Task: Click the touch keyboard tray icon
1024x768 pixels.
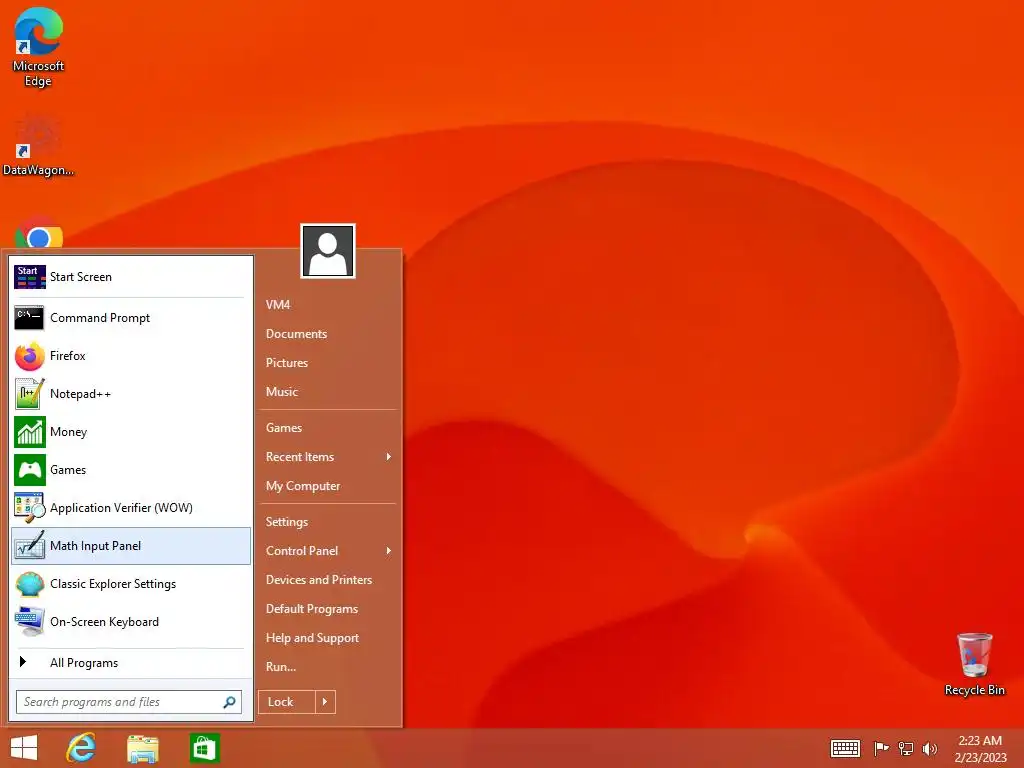Action: coord(845,748)
